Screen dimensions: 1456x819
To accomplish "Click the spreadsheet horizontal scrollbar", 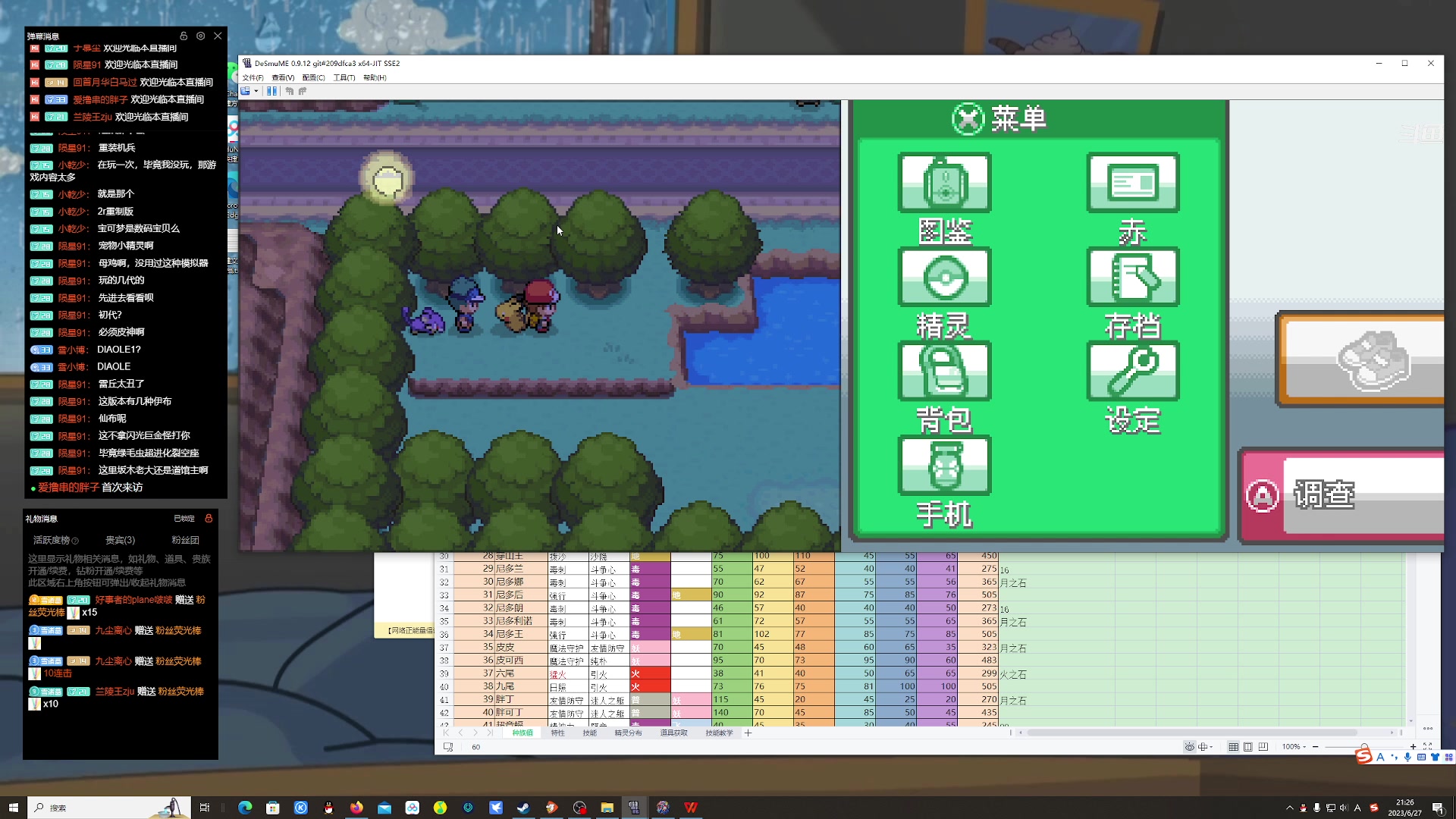I will 1192,733.
